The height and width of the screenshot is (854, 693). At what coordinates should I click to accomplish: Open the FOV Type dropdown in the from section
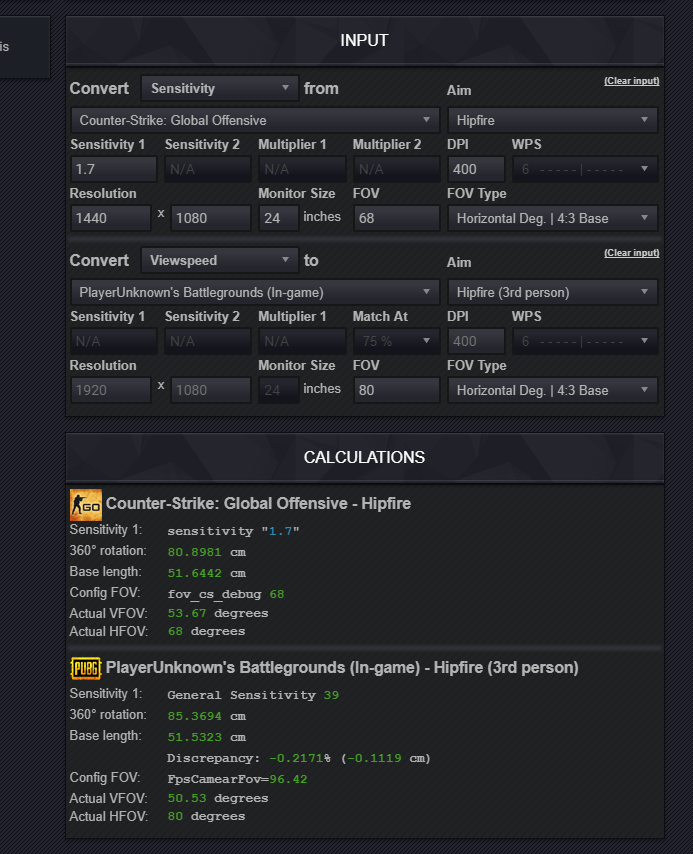pyautogui.click(x=552, y=218)
